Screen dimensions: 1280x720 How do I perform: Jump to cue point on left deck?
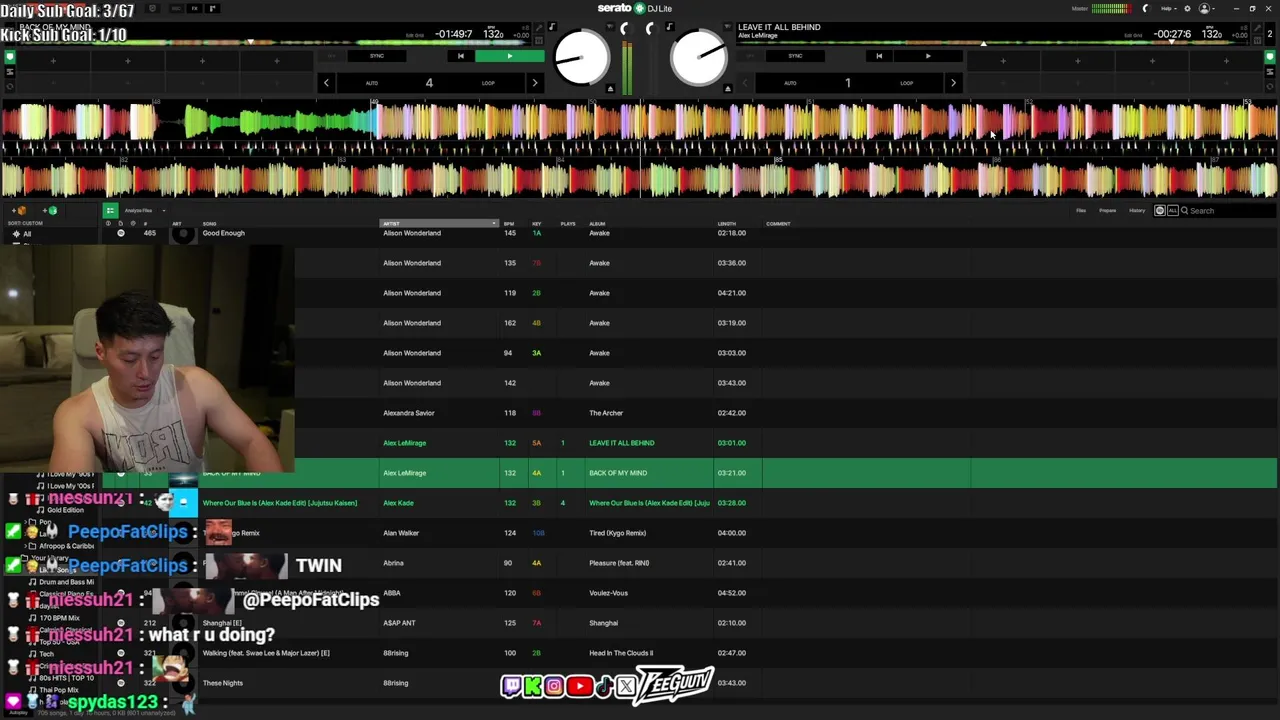460,56
